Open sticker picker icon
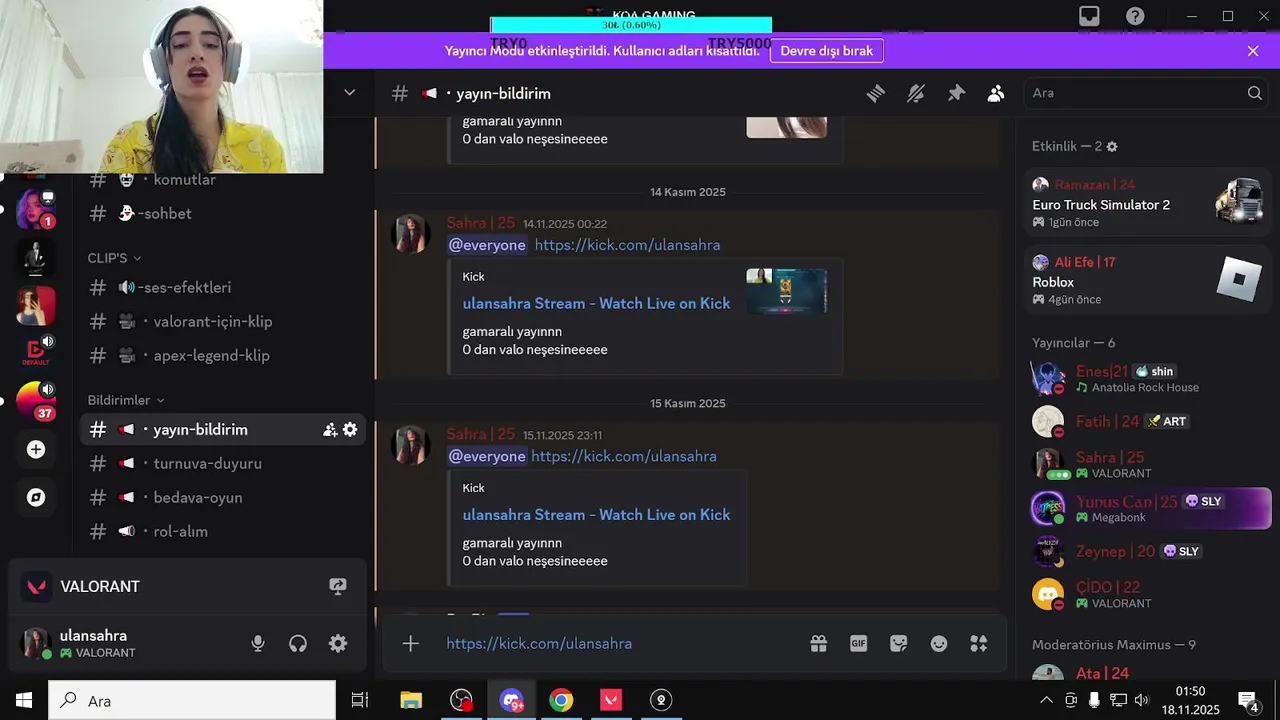Viewport: 1280px width, 720px height. tap(899, 644)
